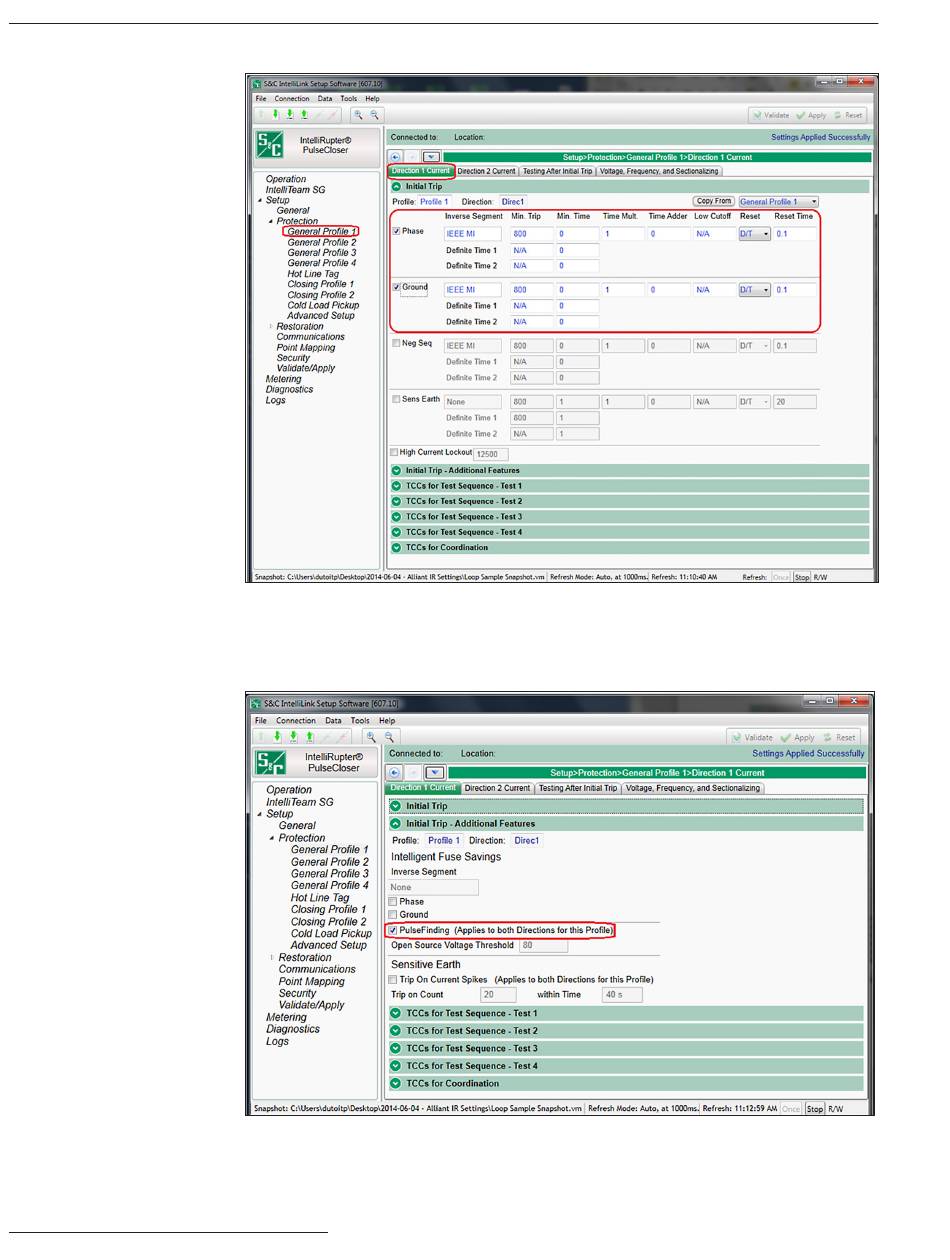Image resolution: width=950 pixels, height=1260 pixels.
Task: Click Stop in the lower window status bar
Action: tap(815, 1108)
